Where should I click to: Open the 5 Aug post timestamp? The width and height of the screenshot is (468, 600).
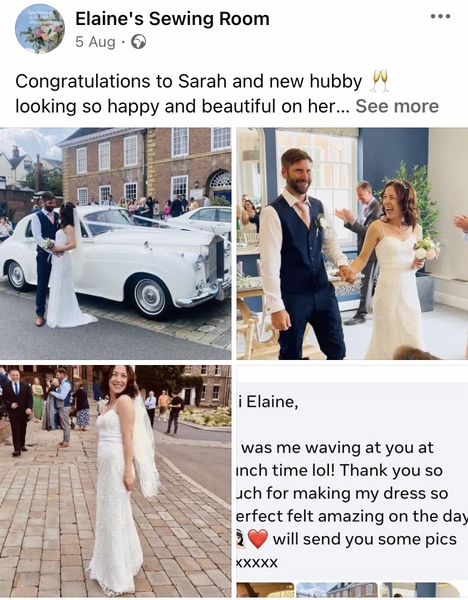point(95,42)
